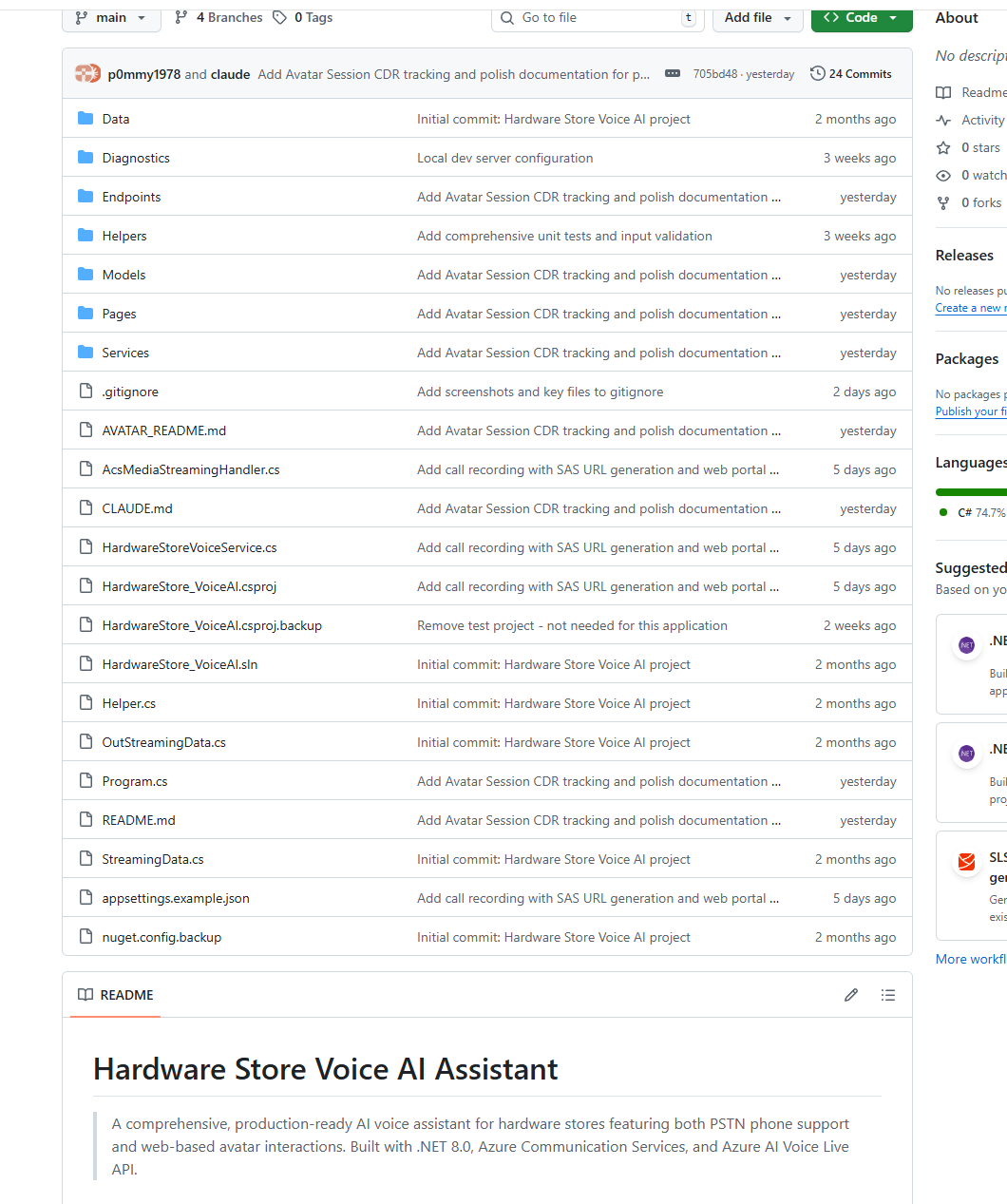Edit the README with the pencil icon

850,994
